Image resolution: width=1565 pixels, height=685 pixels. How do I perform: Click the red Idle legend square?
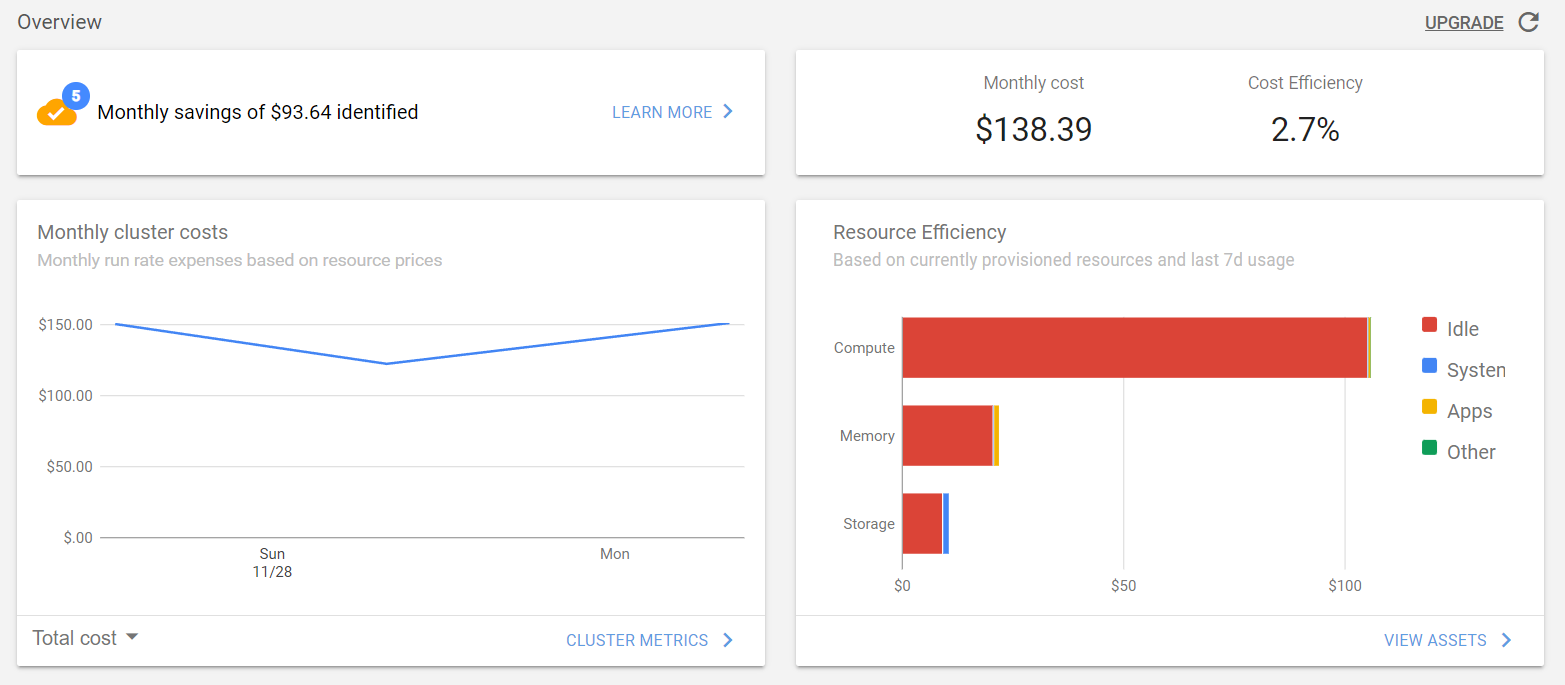1430,326
